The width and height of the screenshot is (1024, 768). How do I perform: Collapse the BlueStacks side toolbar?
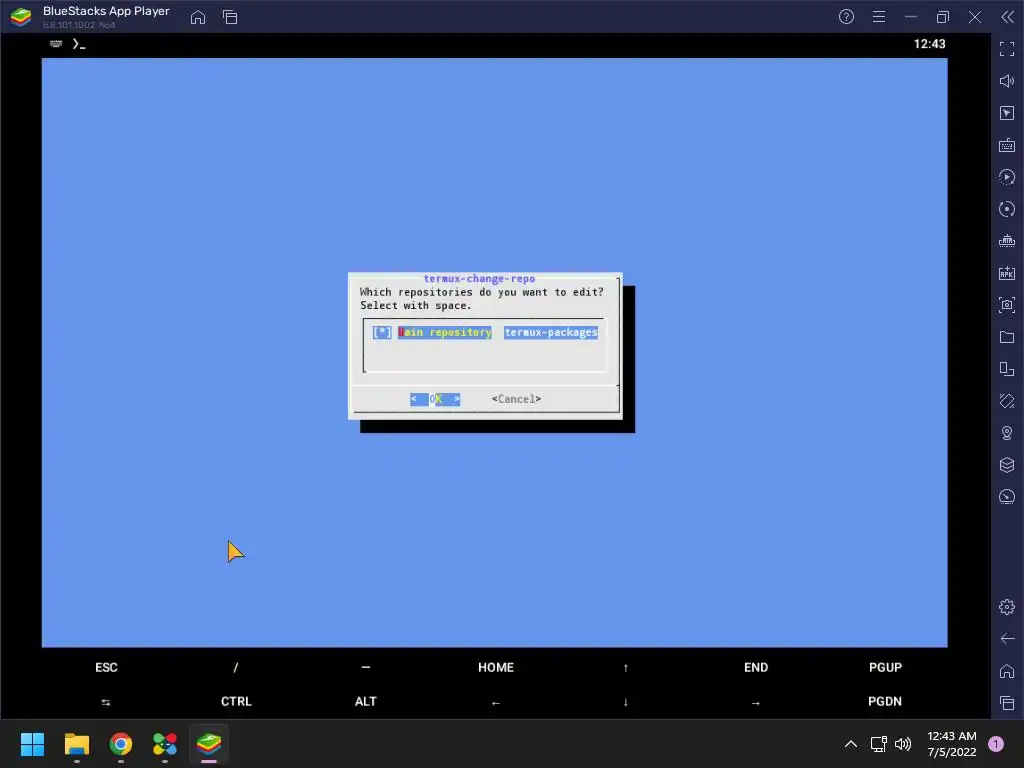tap(1008, 17)
